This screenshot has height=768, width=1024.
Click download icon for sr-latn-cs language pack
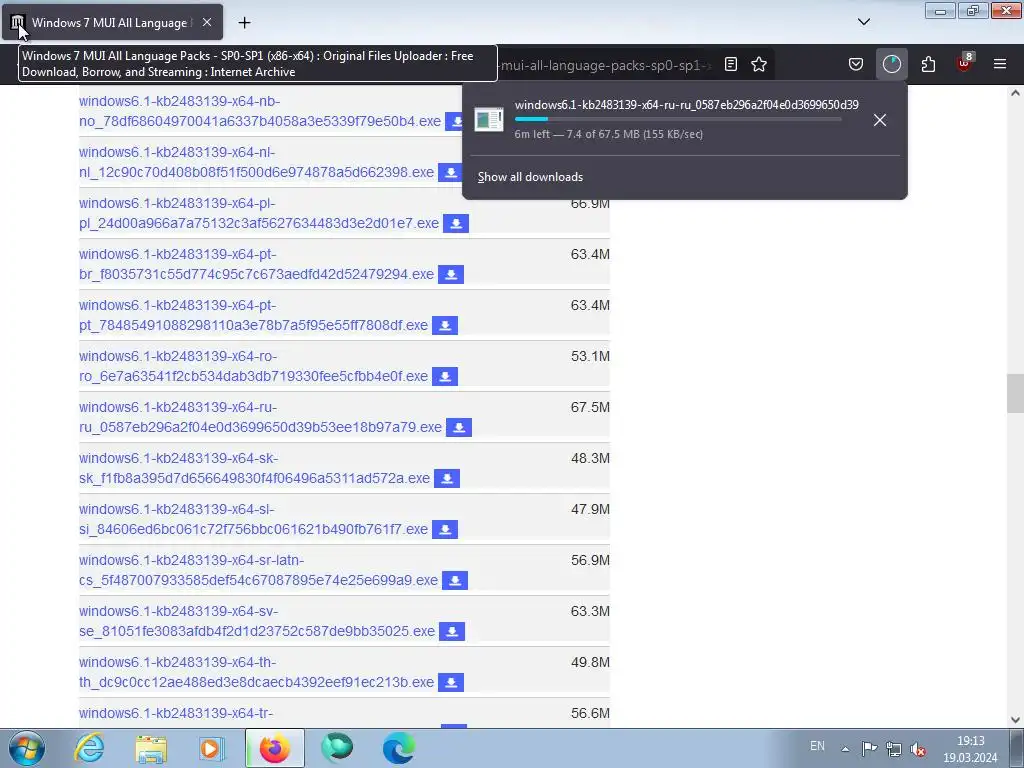455,580
